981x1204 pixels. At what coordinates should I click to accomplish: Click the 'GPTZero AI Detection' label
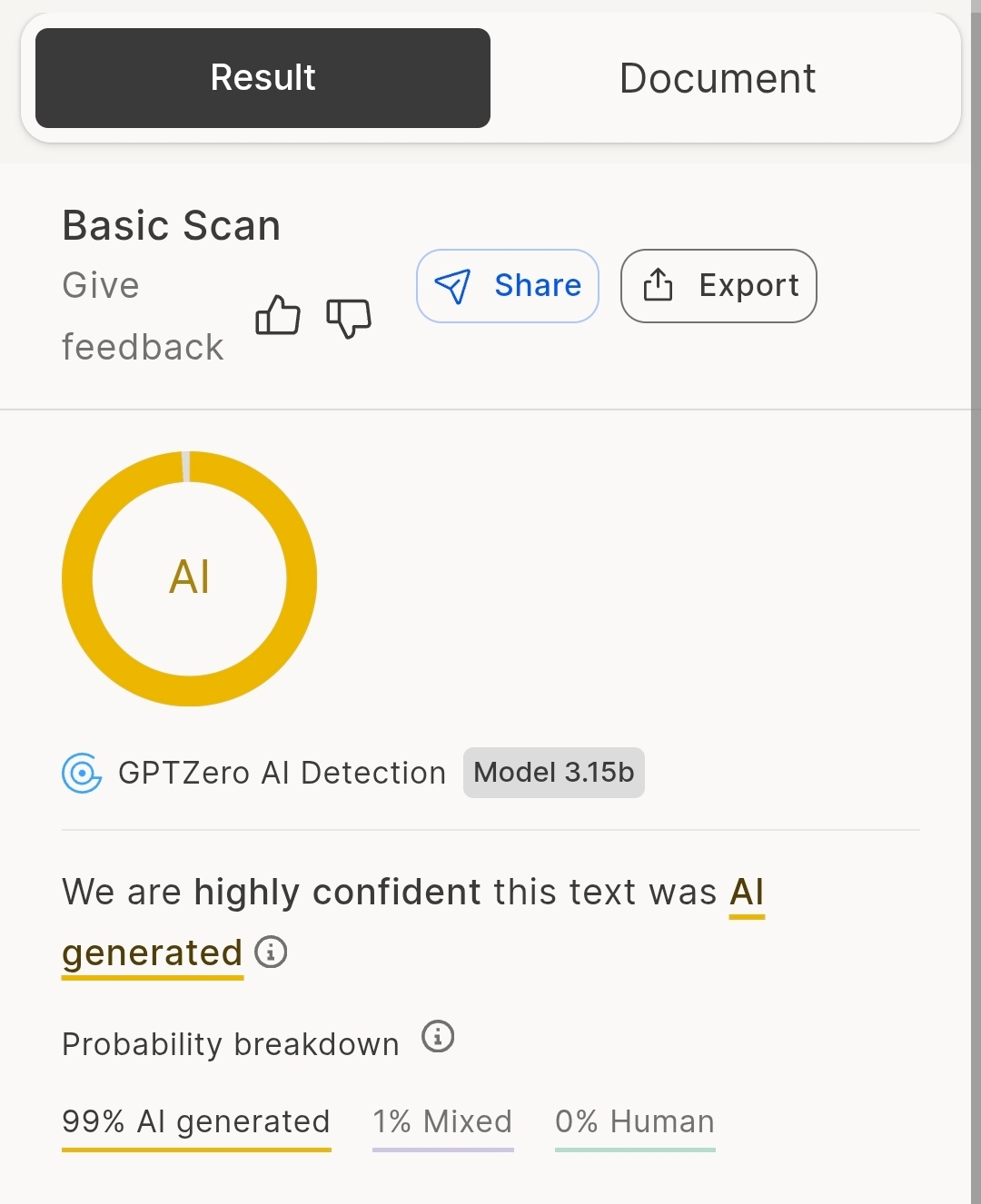282,773
